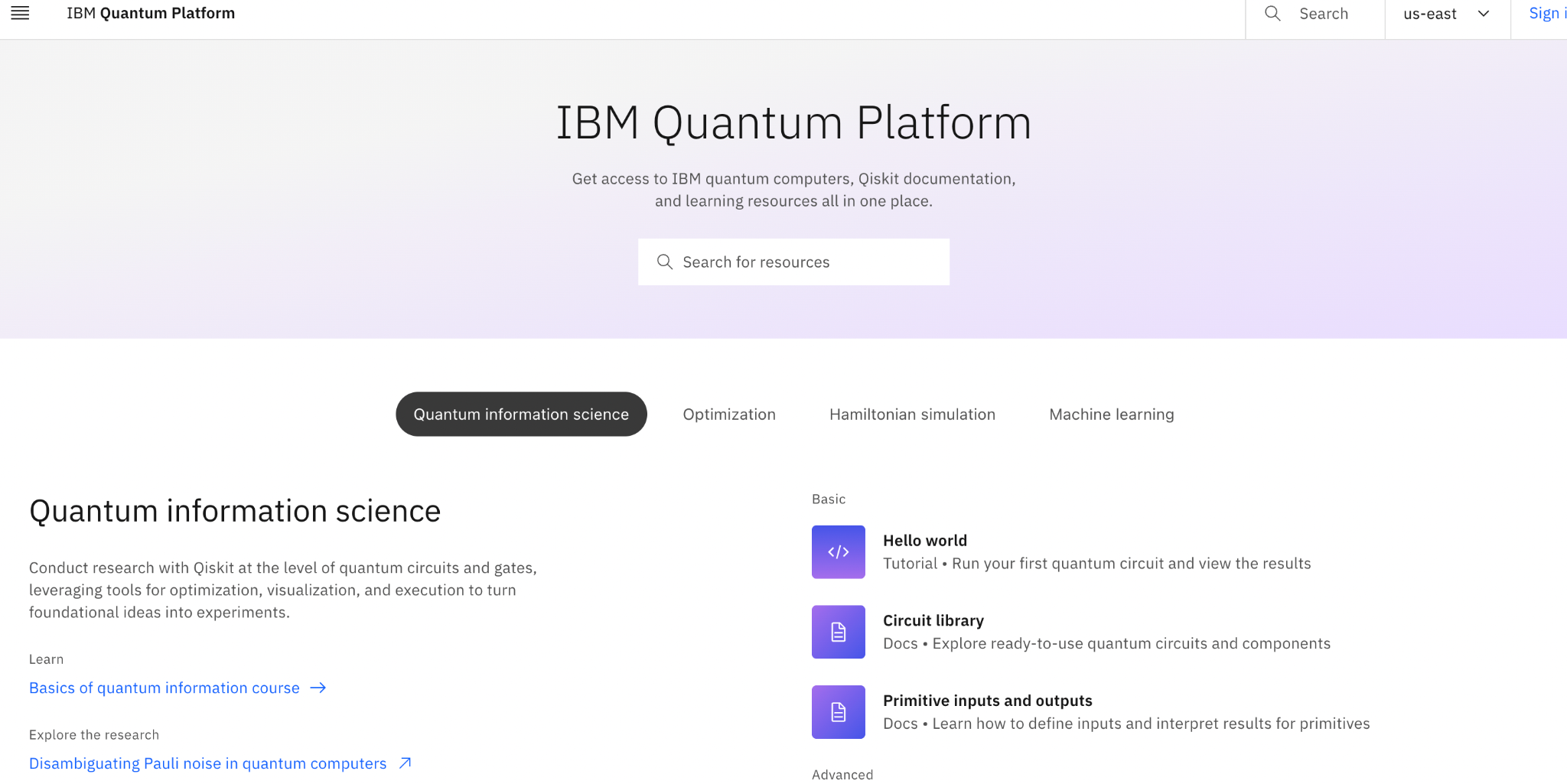Click the arrow next to Basics course link
The image size is (1567, 784).
point(318,688)
